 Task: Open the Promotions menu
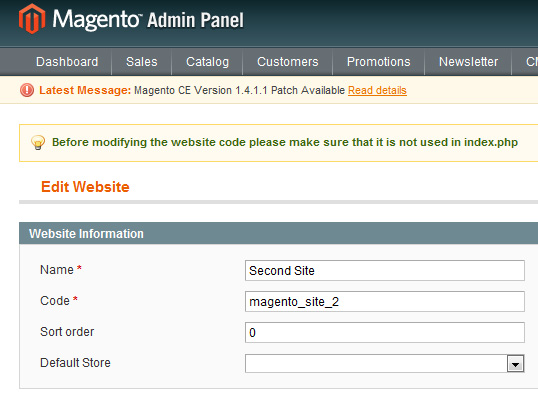pos(378,62)
